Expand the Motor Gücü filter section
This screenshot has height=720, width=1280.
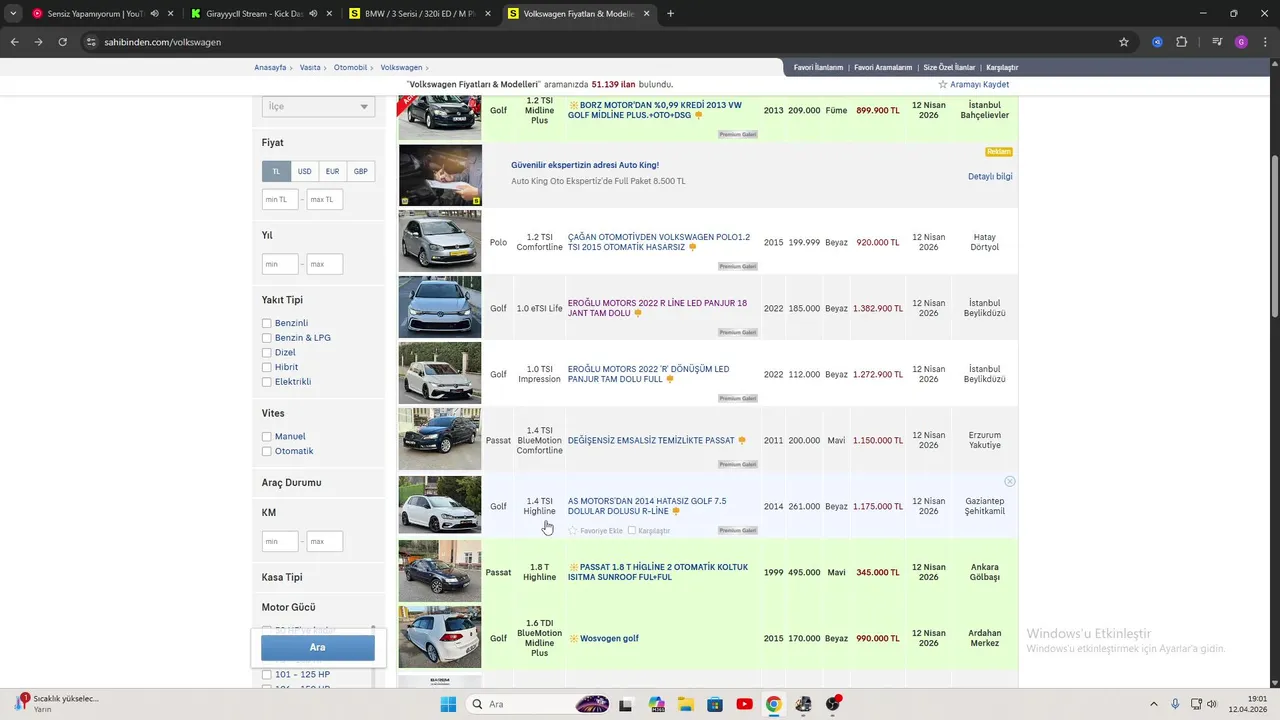[289, 607]
